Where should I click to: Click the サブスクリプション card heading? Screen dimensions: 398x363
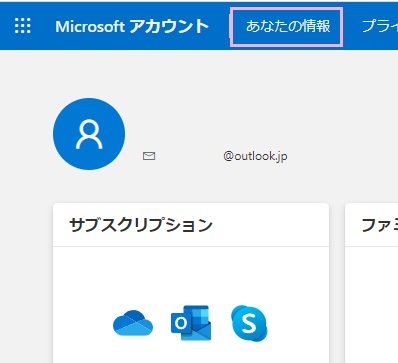coord(141,225)
